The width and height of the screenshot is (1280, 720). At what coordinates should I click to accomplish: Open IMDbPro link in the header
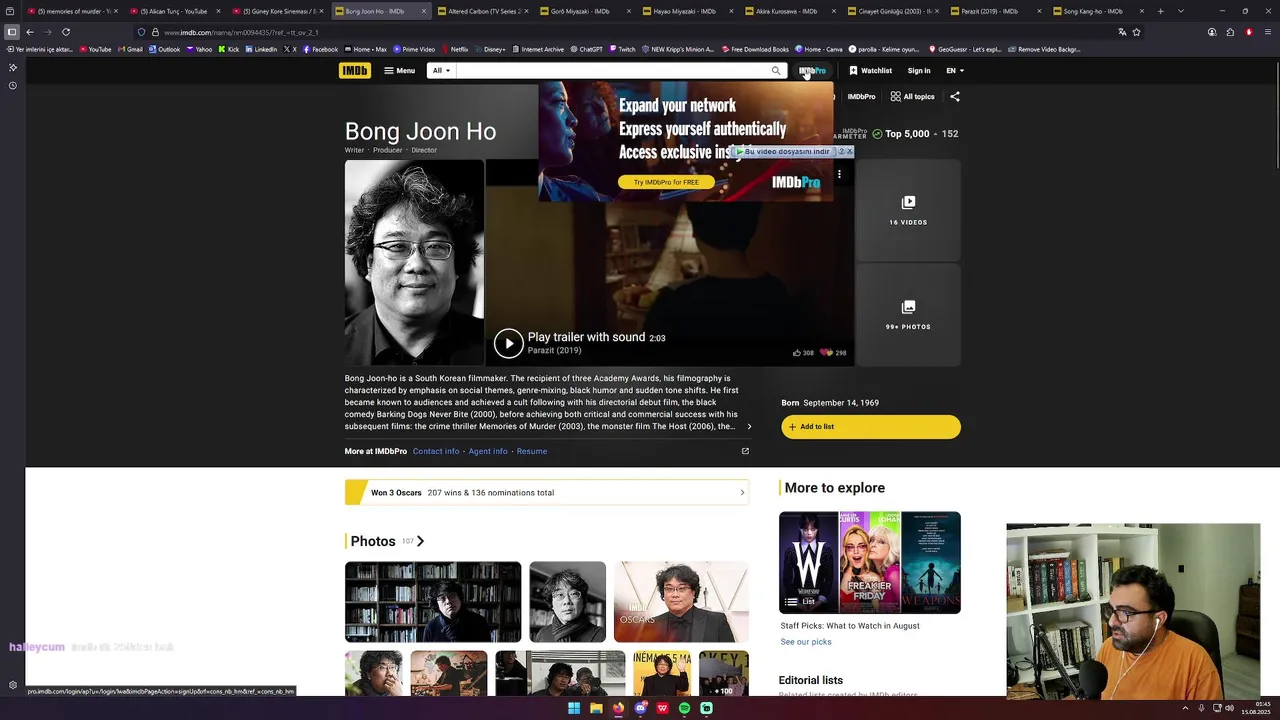[812, 70]
